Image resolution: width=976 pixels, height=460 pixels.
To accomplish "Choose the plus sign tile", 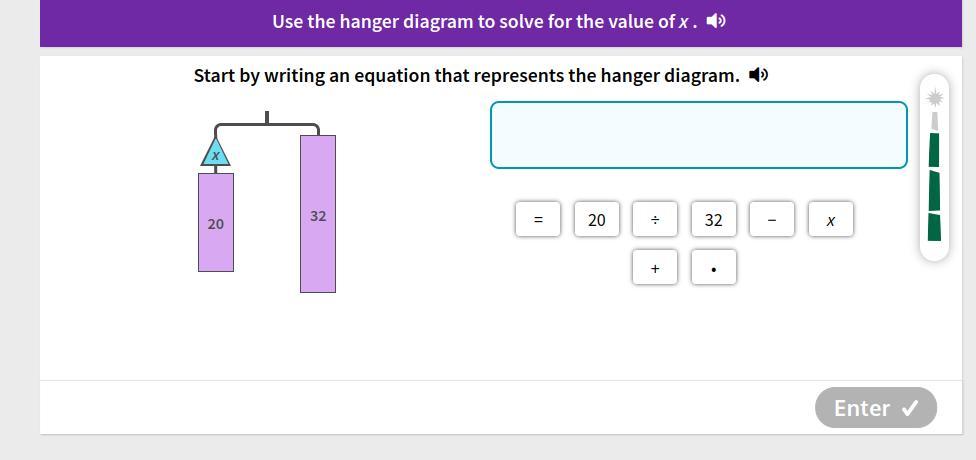I will [655, 268].
